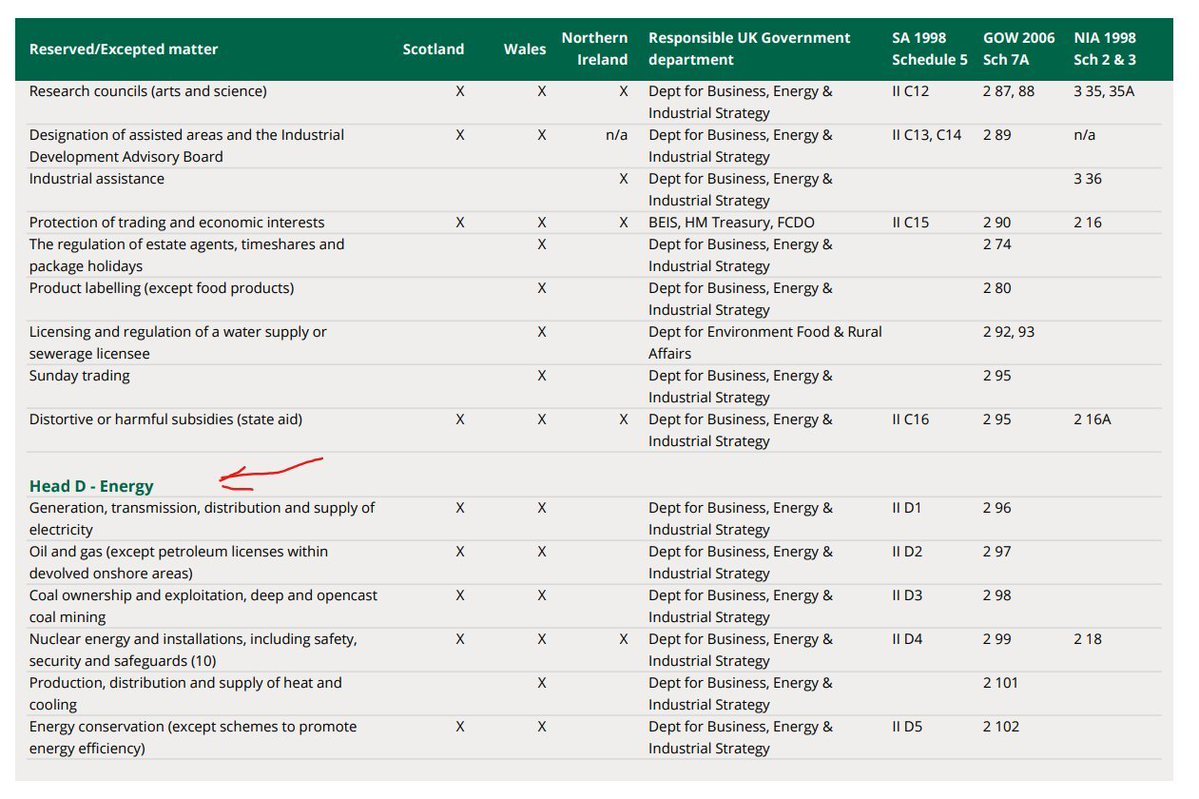Click the 'Wales' column header
Screen dimensions: 1199x799
coord(525,49)
